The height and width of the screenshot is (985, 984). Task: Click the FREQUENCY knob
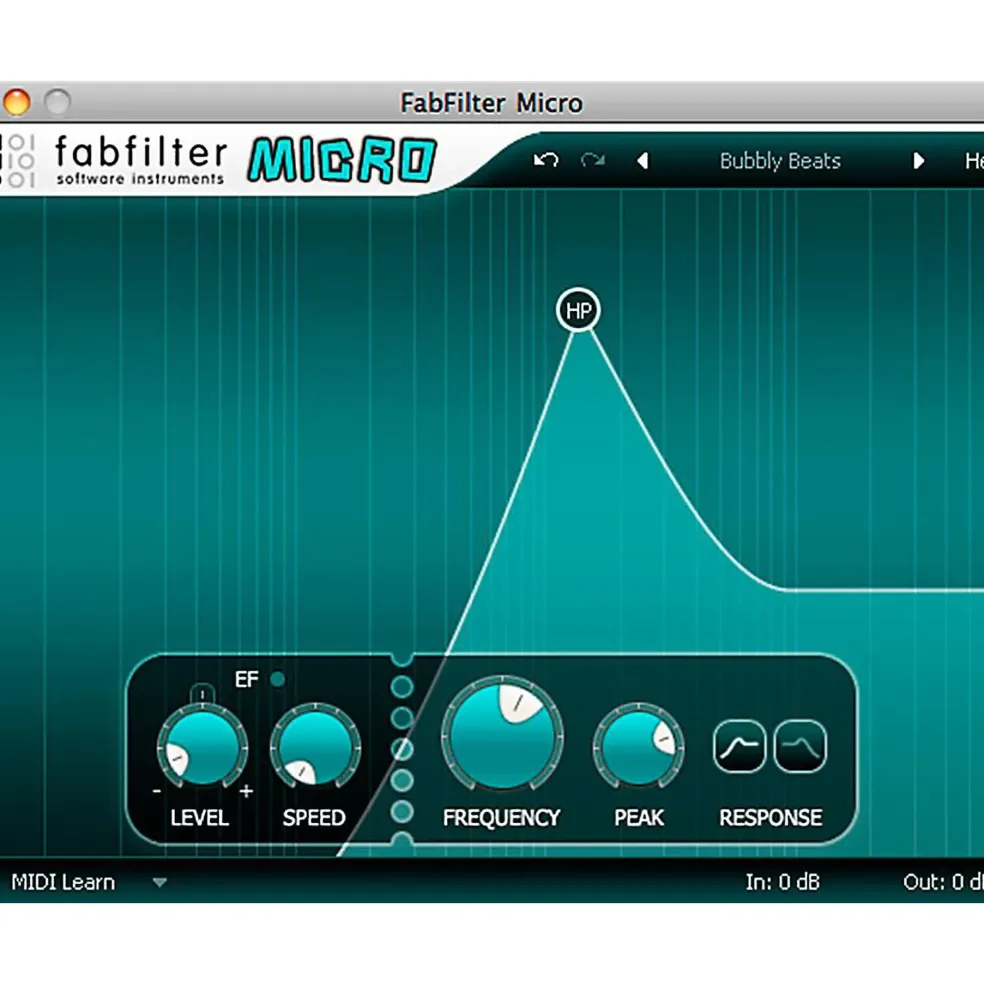tap(502, 734)
